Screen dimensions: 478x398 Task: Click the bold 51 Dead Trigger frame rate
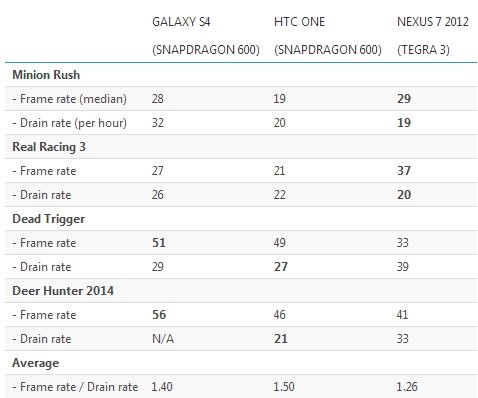pyautogui.click(x=159, y=243)
